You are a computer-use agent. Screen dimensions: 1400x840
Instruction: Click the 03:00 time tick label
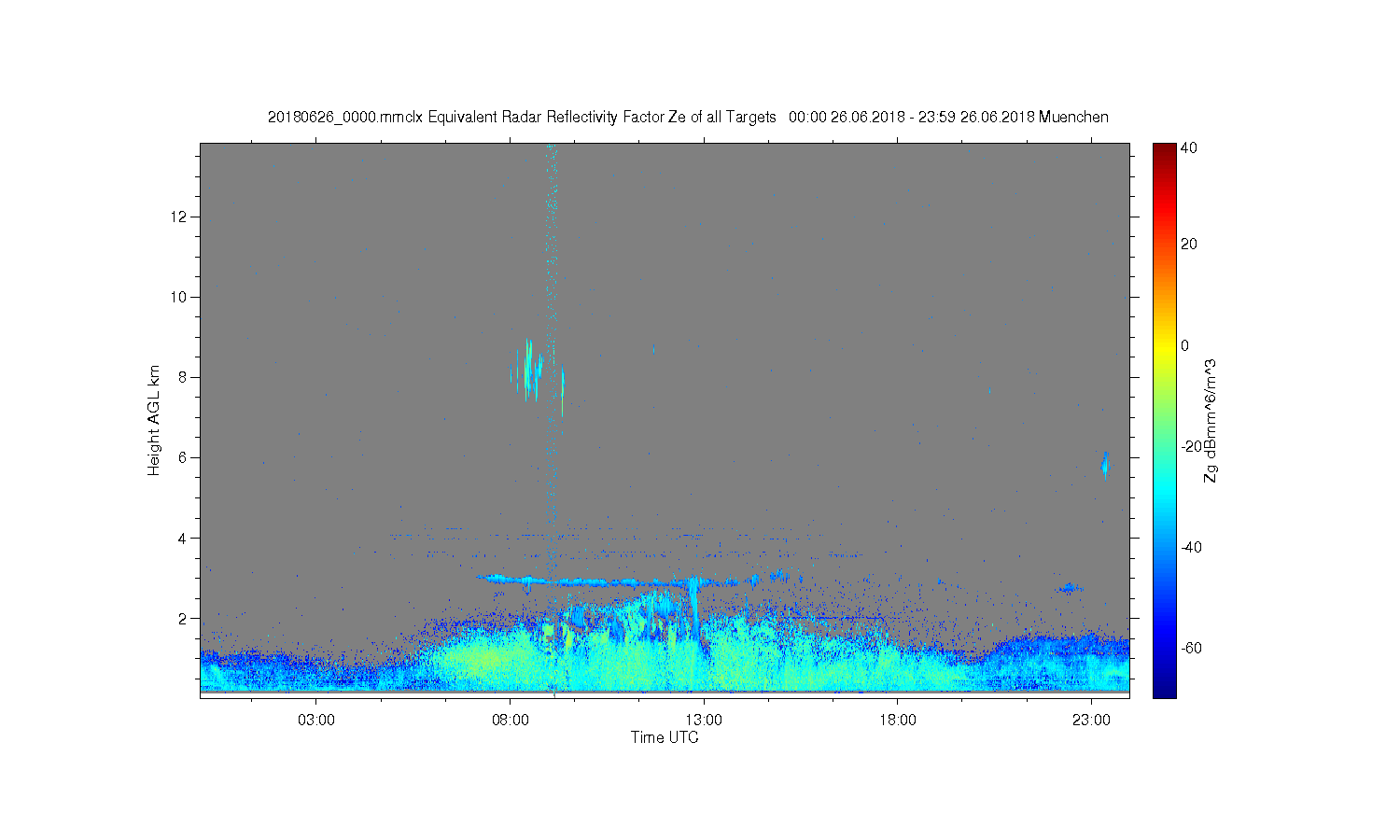[x=316, y=721]
